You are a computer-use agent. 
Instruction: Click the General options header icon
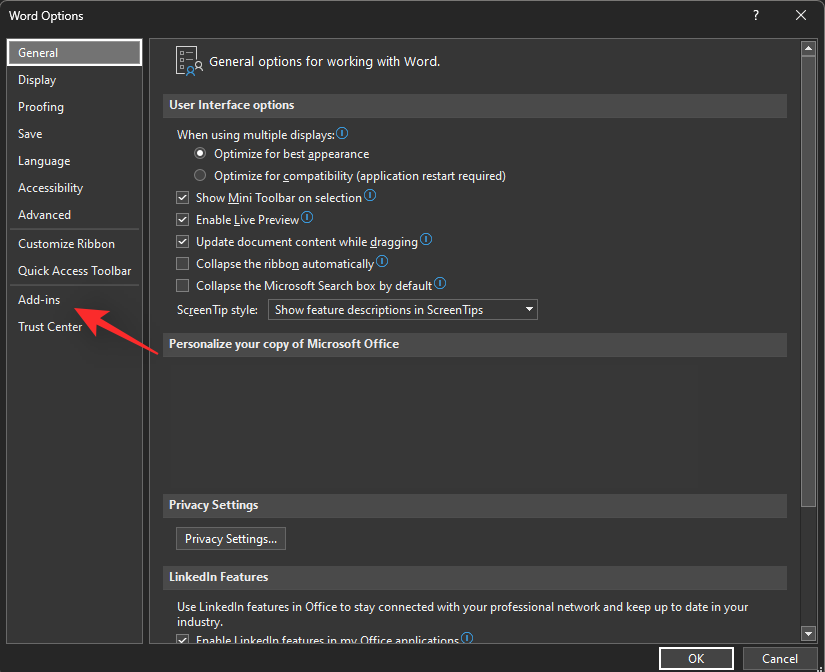188,60
